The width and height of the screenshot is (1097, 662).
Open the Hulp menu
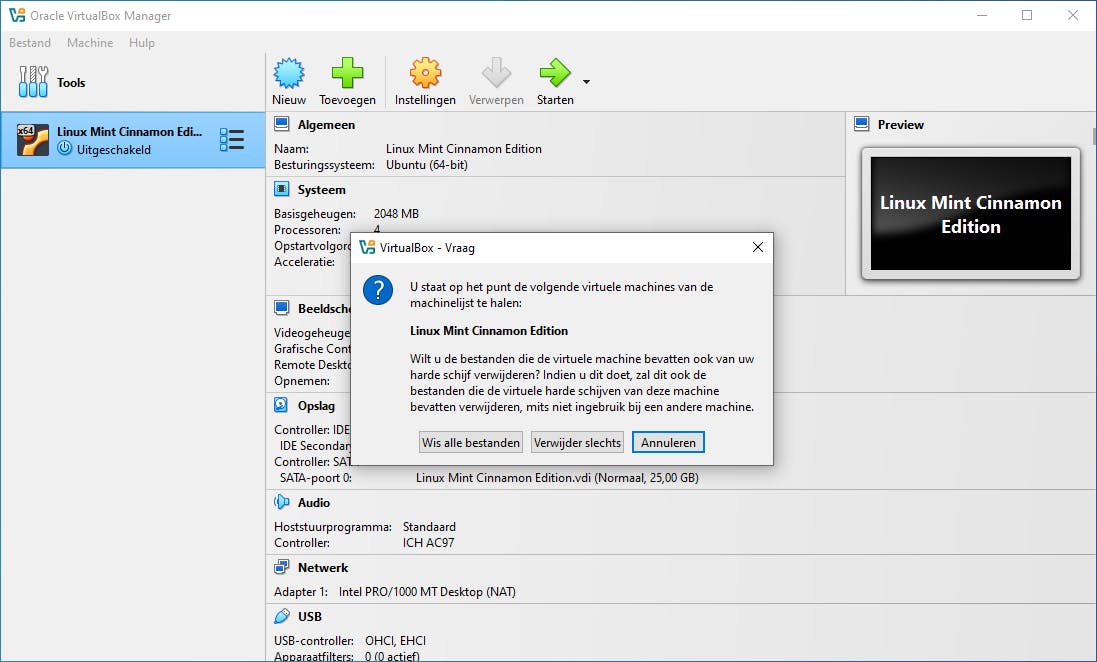[141, 43]
